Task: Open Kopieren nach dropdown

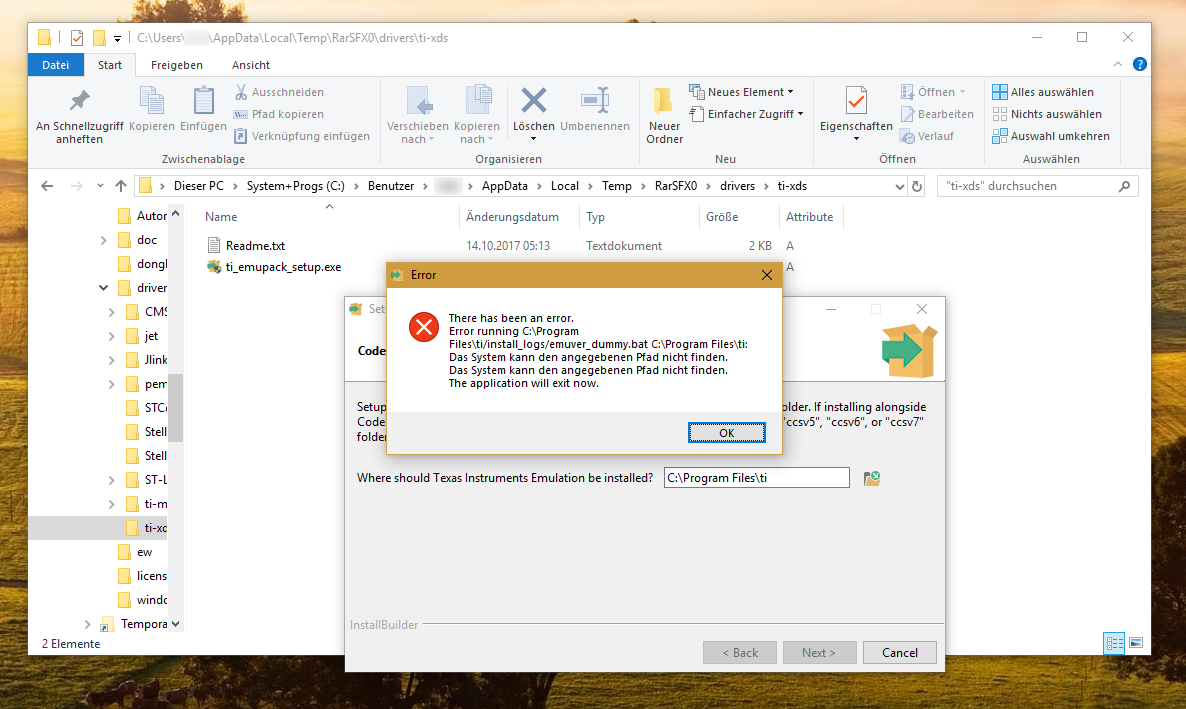Action: (x=477, y=133)
